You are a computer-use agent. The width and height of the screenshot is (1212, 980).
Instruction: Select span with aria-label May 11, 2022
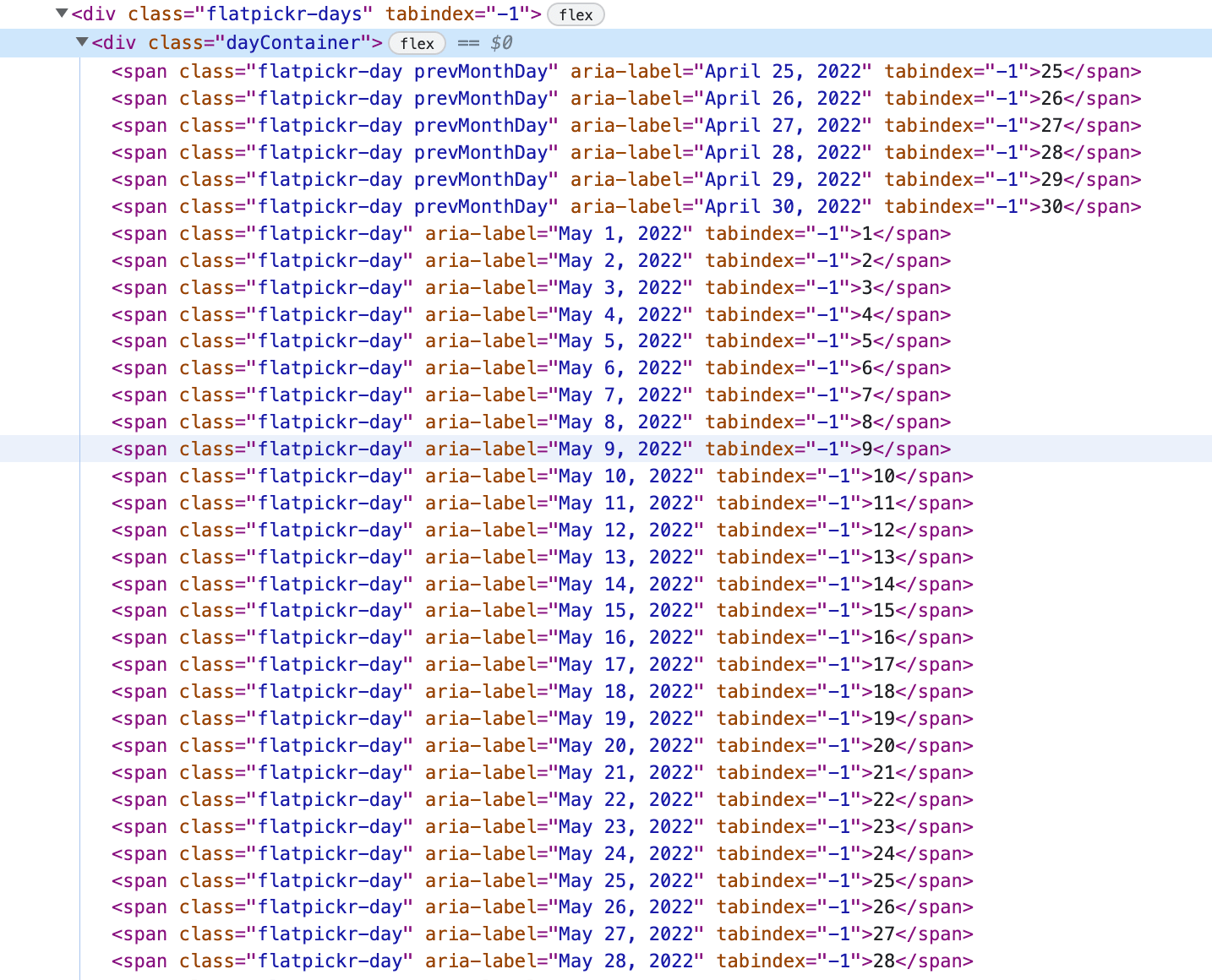coord(542,504)
